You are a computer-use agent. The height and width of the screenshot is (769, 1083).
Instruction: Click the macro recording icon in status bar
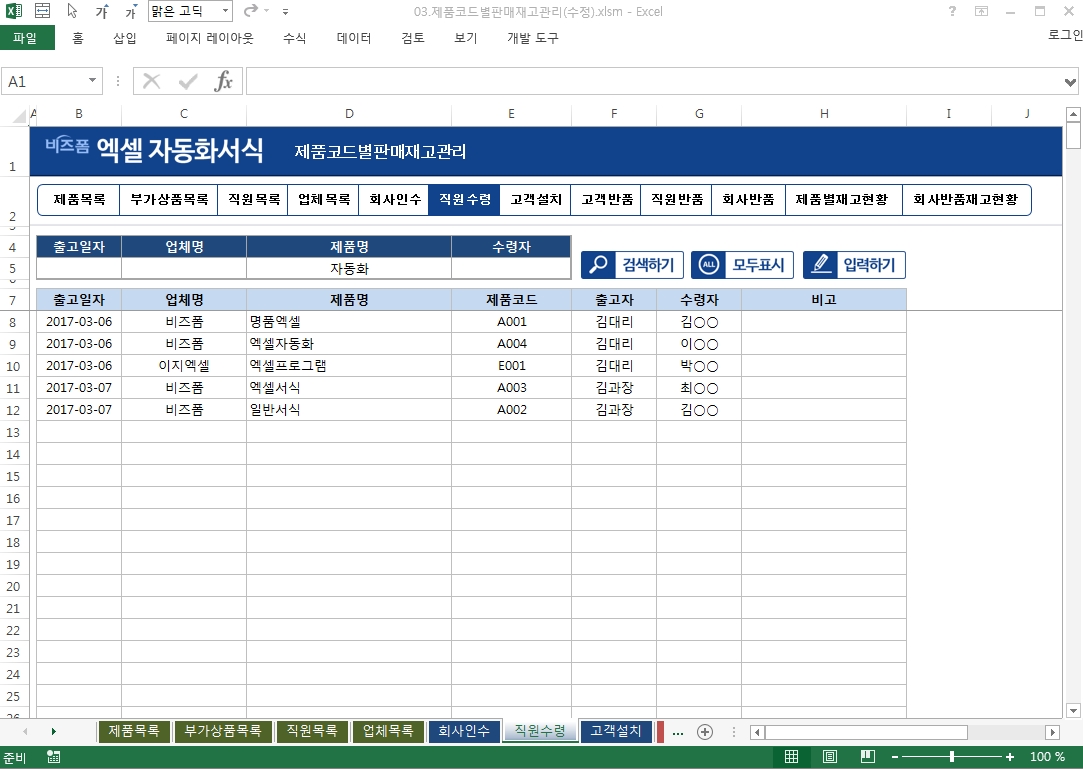(x=53, y=757)
